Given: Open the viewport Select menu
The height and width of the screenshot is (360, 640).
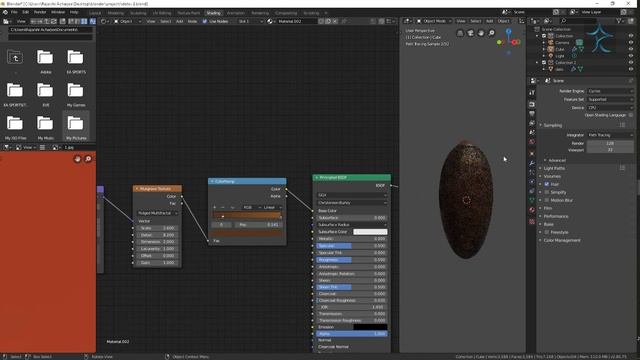Looking at the screenshot, I should pyautogui.click(x=476, y=21).
